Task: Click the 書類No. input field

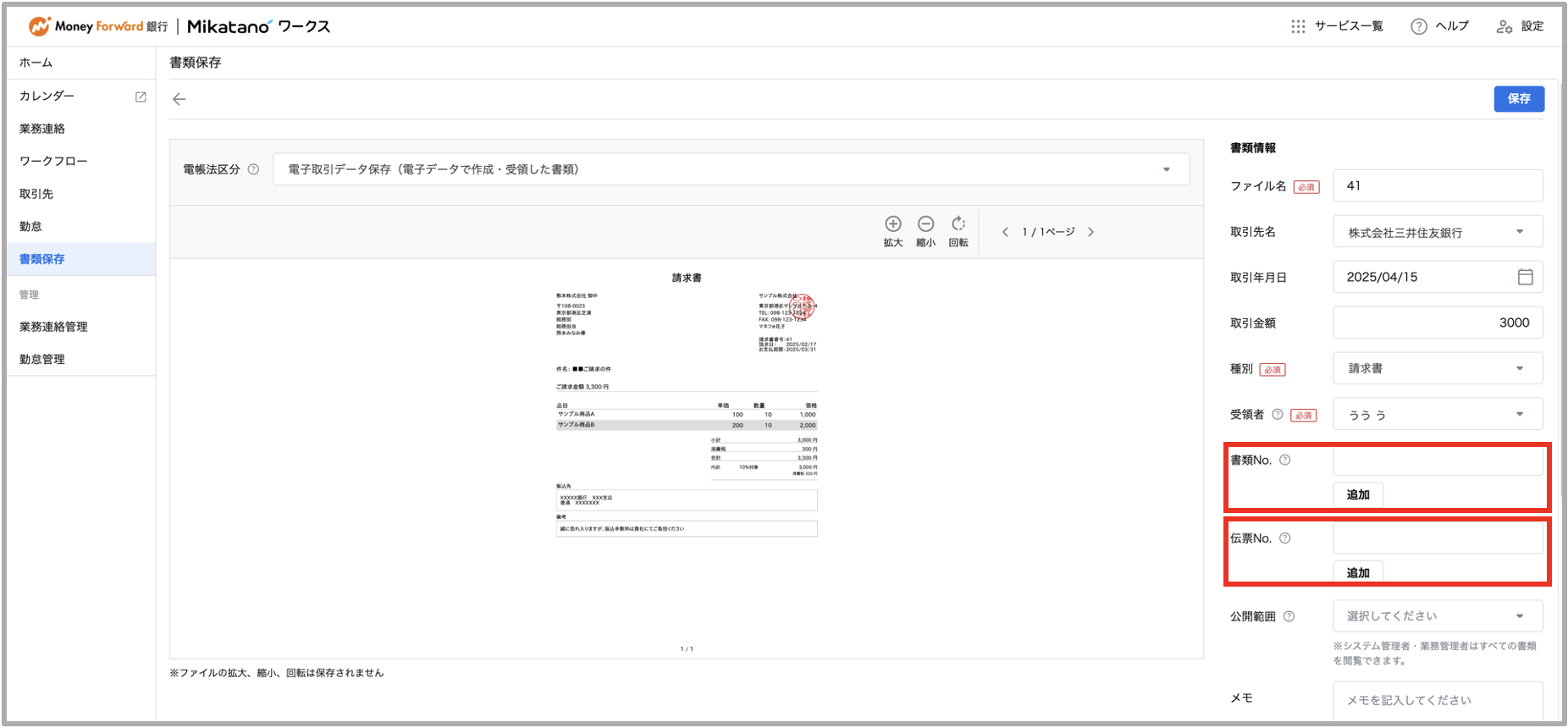Action: coord(1438,461)
